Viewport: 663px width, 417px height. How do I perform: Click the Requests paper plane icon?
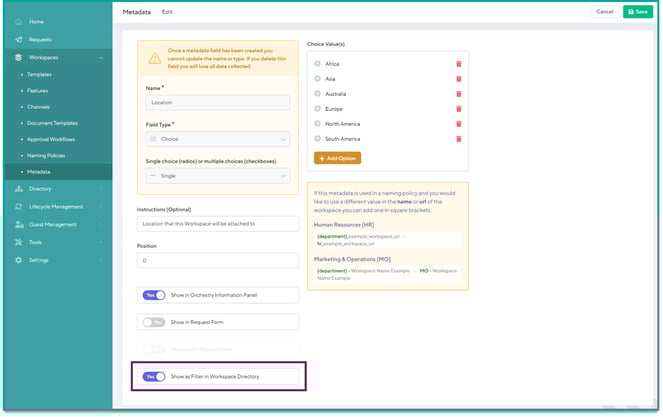tap(18, 39)
